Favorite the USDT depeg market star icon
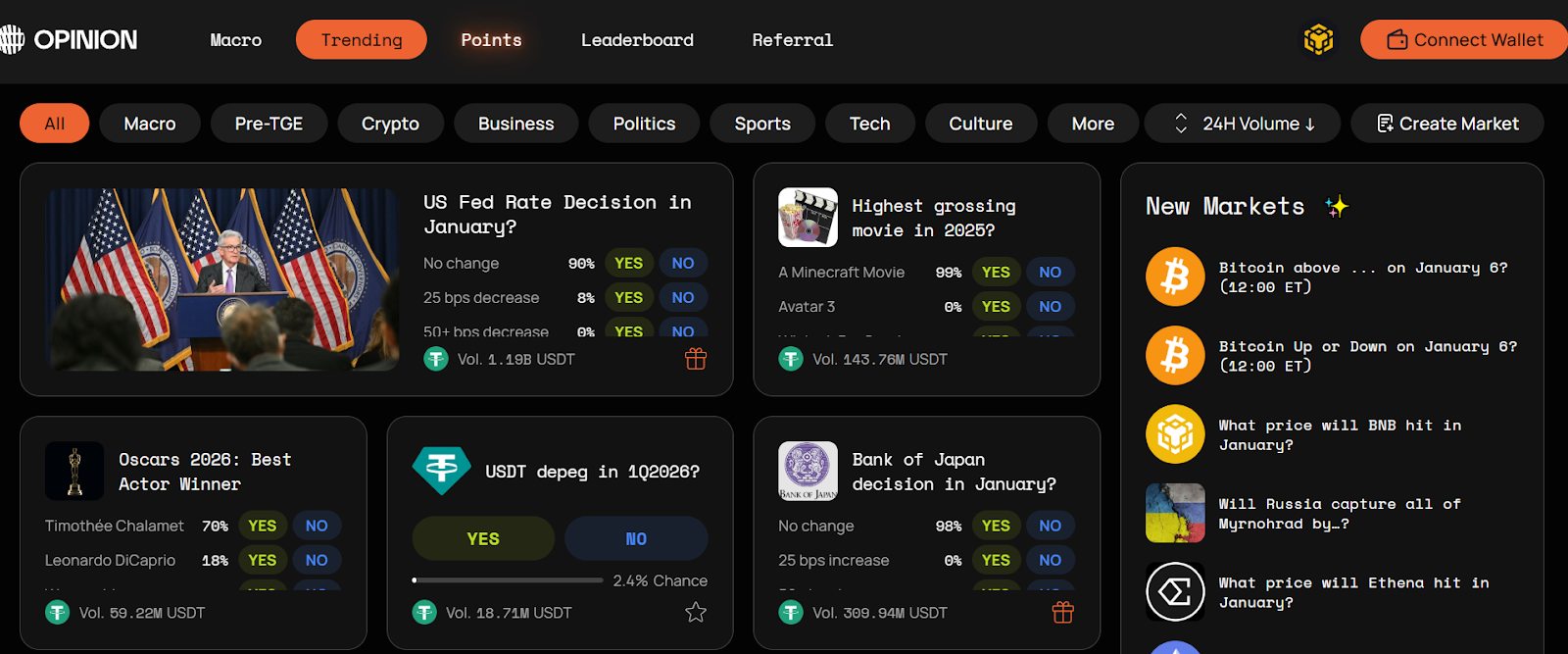 [x=696, y=613]
